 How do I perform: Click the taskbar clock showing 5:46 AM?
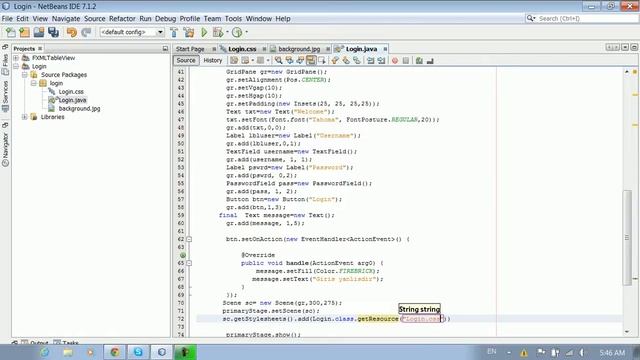point(612,352)
